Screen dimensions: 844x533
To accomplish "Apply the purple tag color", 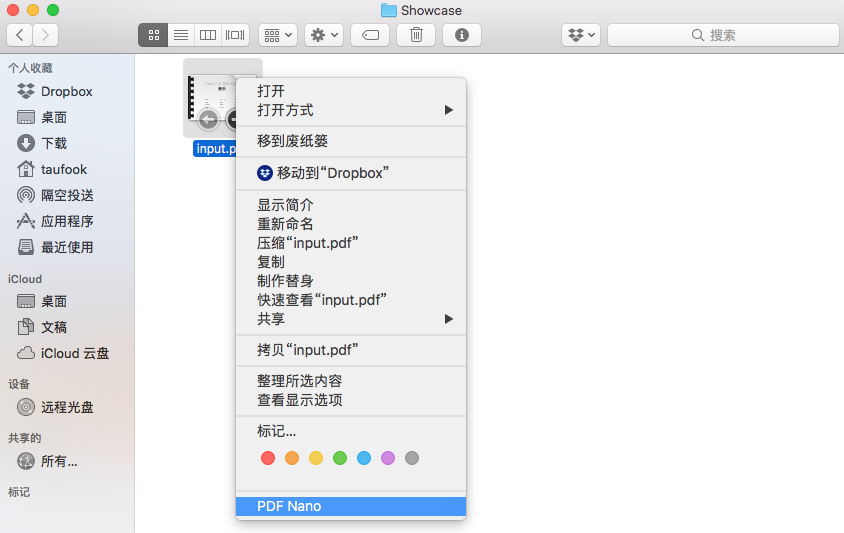I will (x=388, y=458).
